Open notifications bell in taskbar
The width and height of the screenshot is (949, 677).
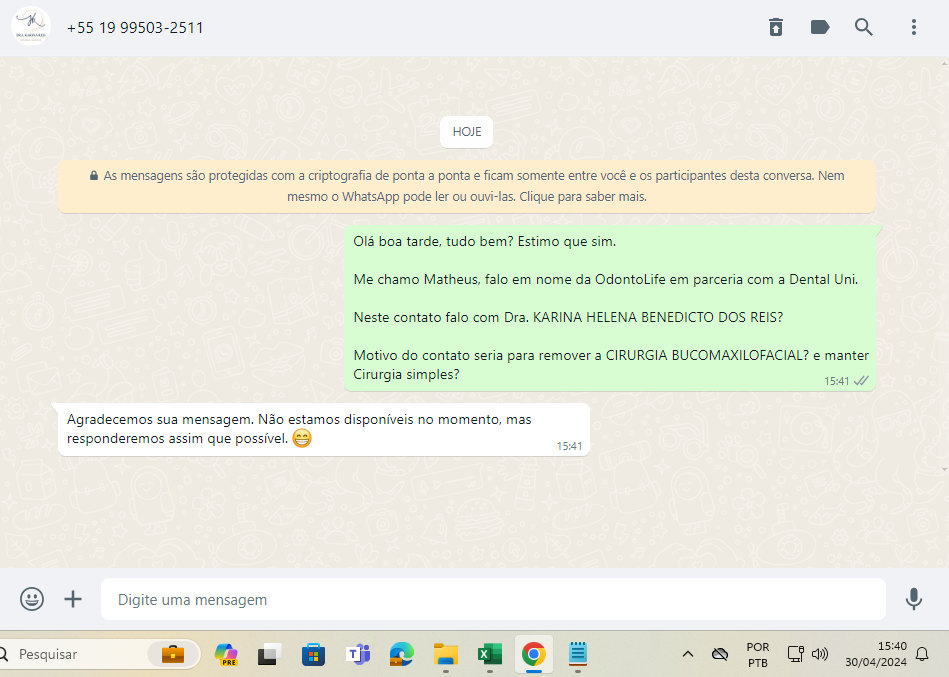922,654
